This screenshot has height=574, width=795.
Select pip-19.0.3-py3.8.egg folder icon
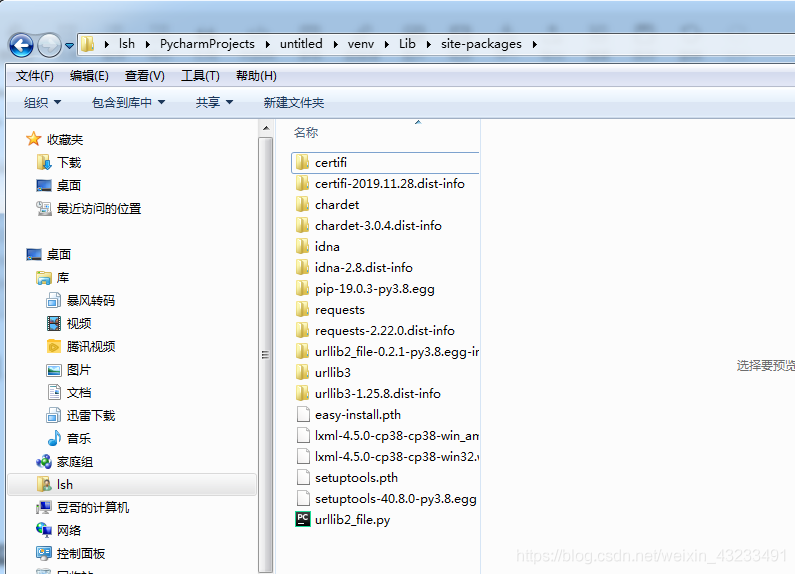coord(303,289)
